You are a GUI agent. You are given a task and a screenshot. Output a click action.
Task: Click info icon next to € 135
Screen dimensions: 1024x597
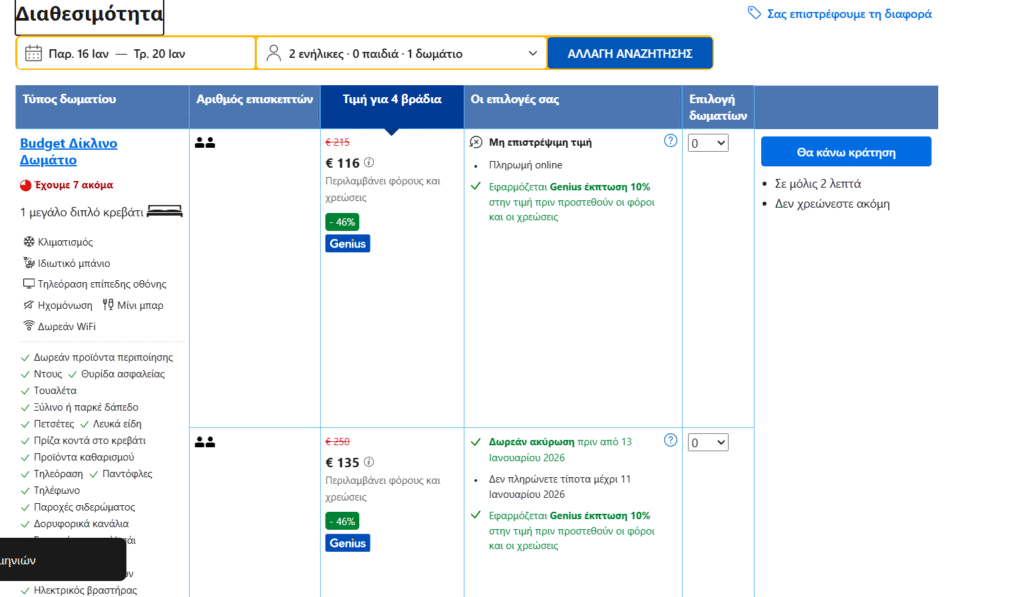click(369, 462)
